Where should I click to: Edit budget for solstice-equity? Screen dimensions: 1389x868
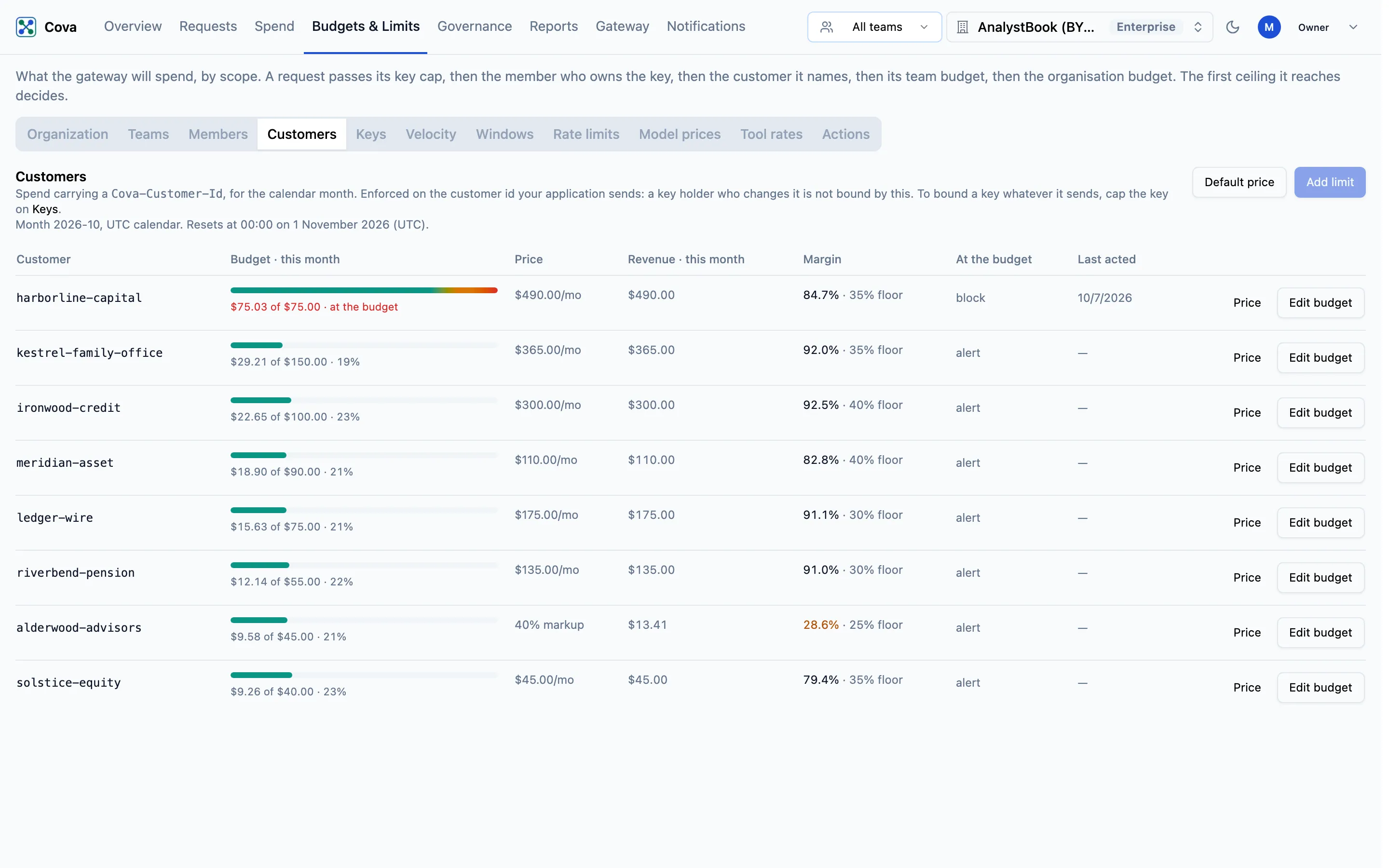click(1320, 688)
